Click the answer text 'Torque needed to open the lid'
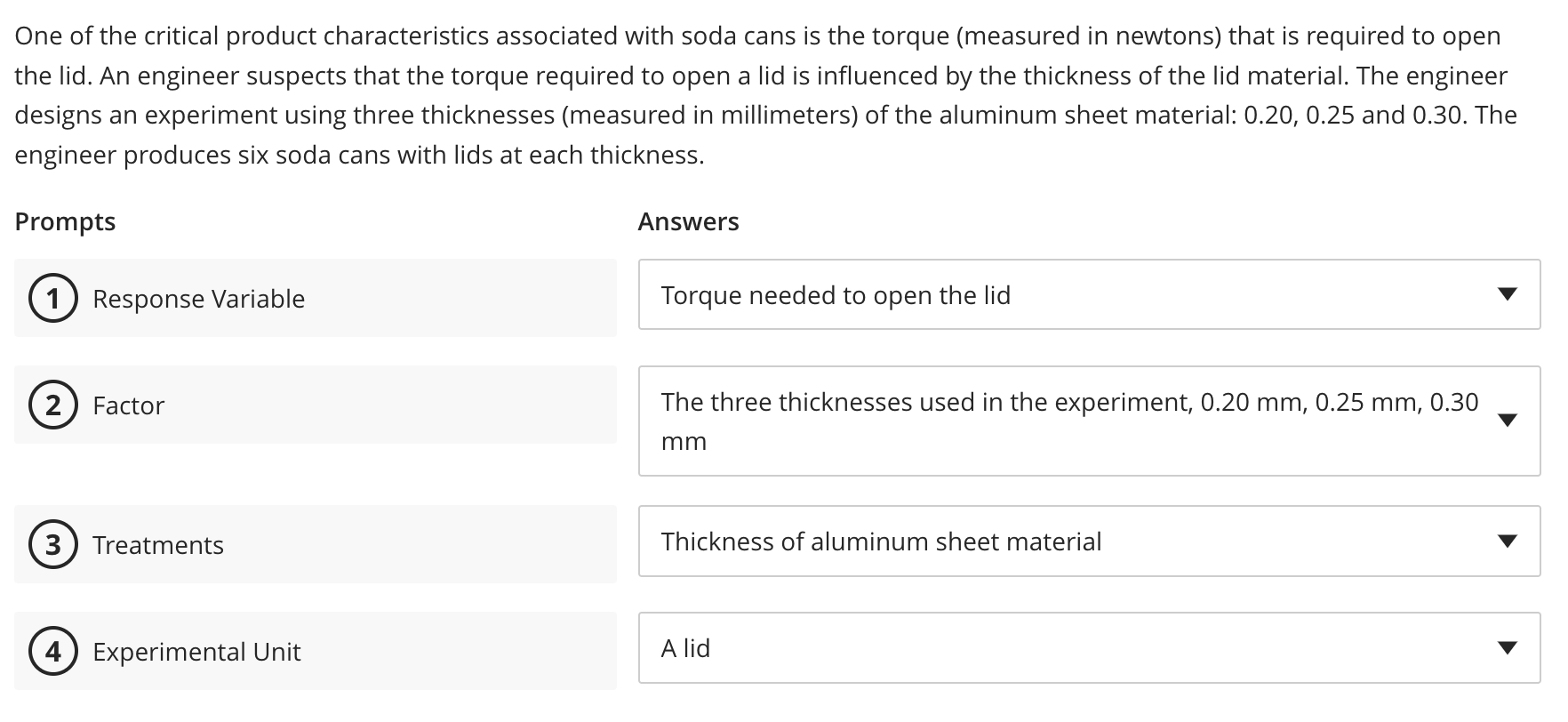Viewport: 1568px width, 722px height. (x=836, y=294)
